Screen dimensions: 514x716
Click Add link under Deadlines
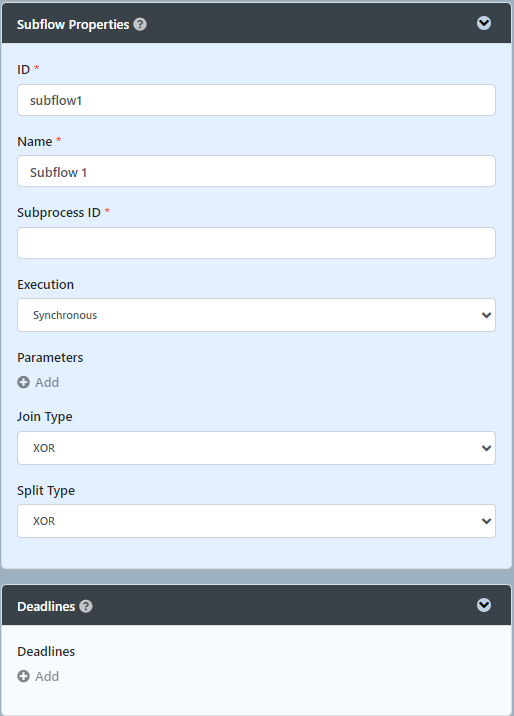tap(47, 676)
